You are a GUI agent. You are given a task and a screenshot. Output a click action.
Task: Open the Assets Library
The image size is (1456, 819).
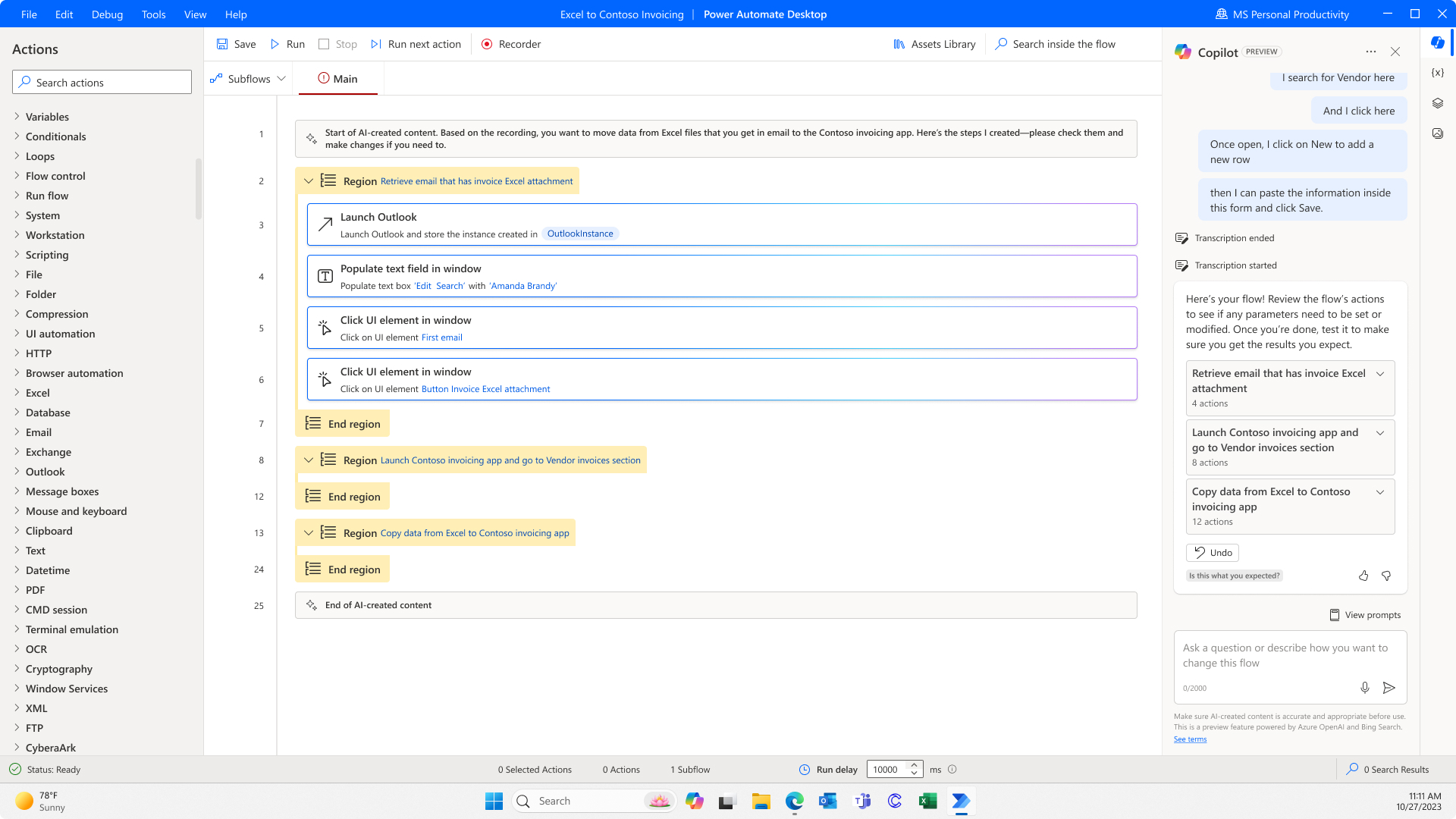[x=934, y=44]
